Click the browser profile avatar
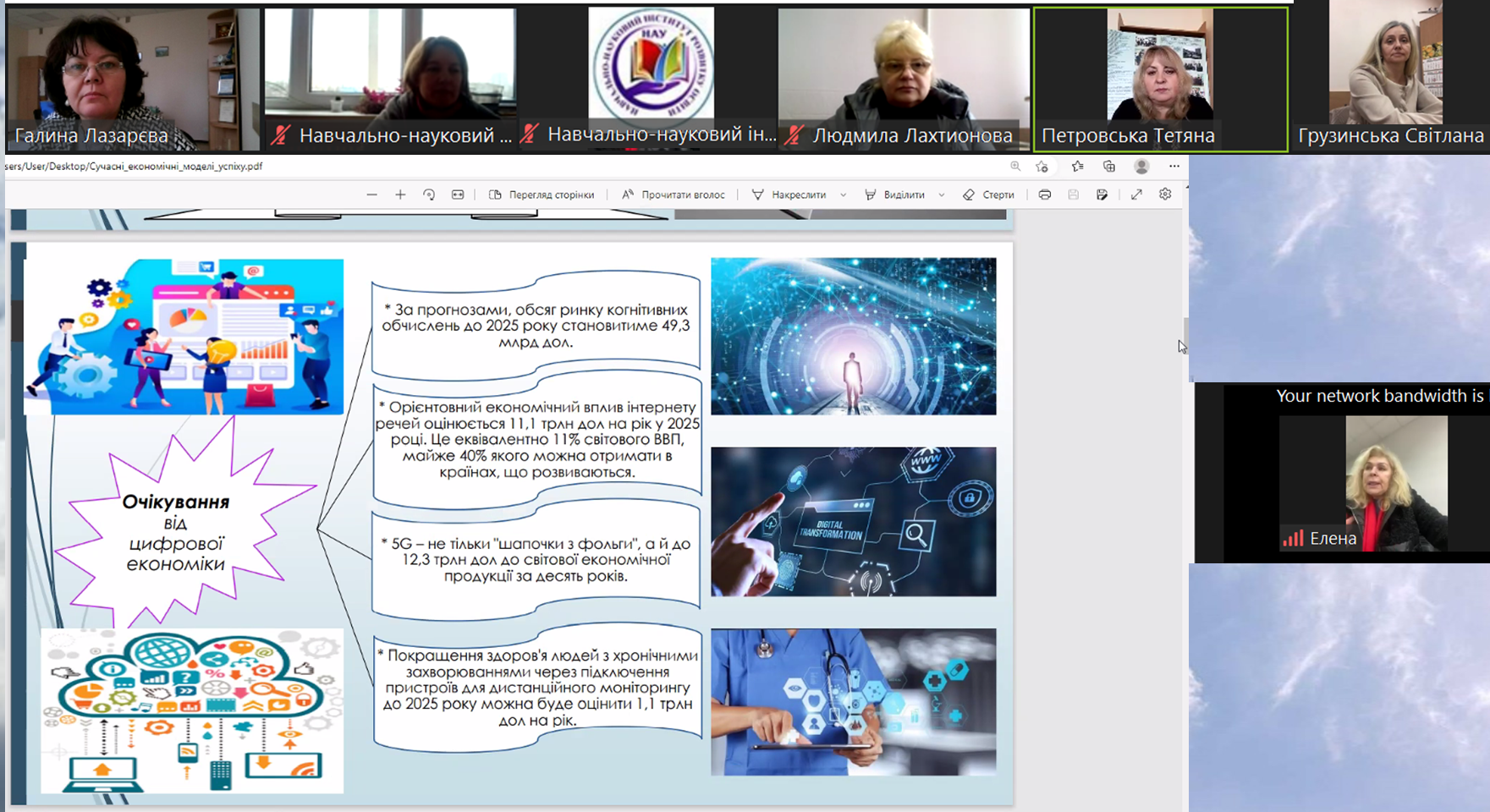This screenshot has width=1490, height=812. (1141, 167)
